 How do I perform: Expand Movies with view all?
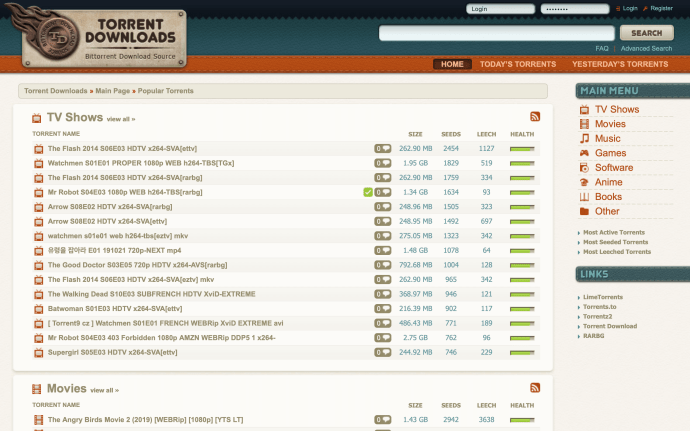click(x=104, y=390)
